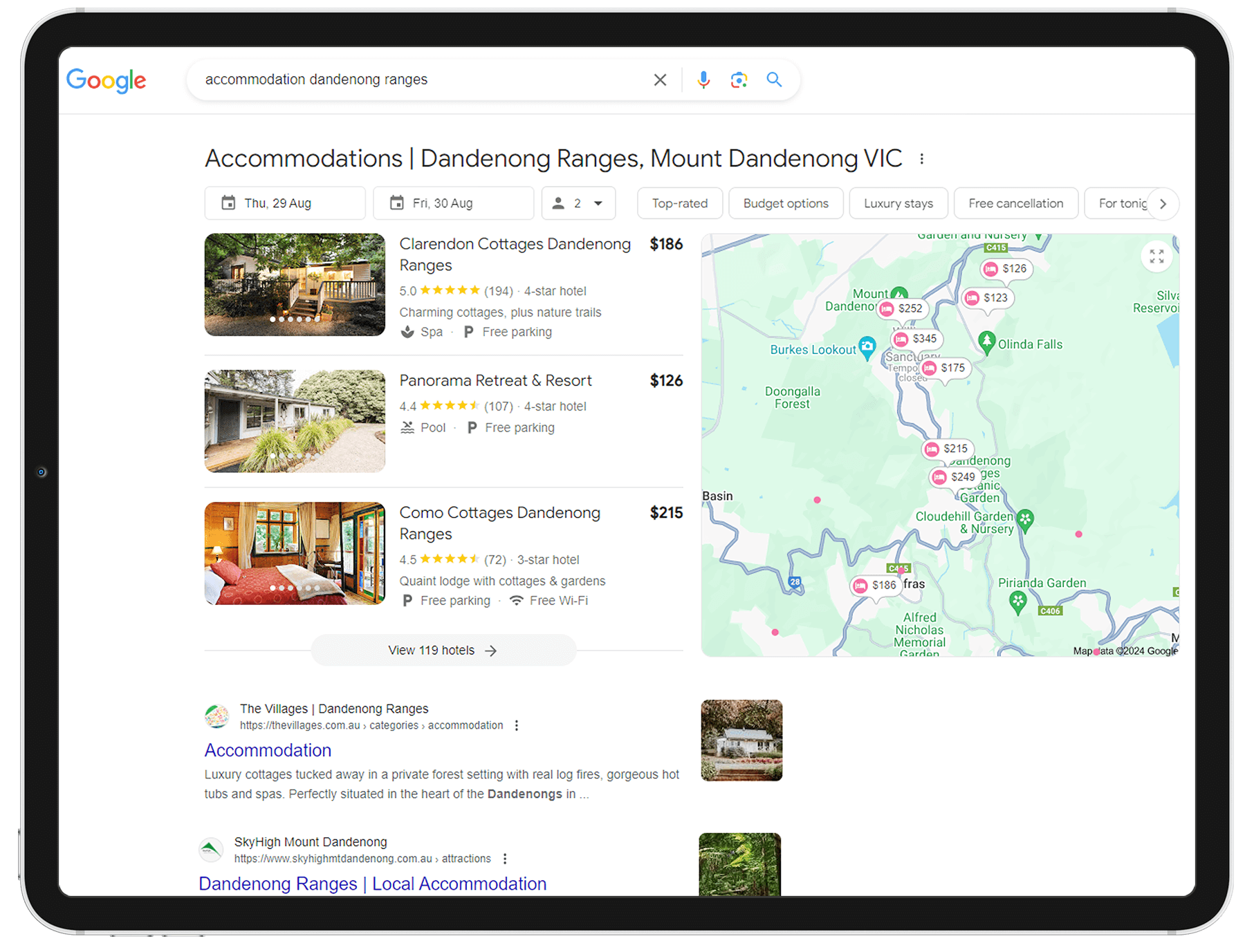Open Panorama Retreat & Resort listing
1245x952 pixels.
coord(495,381)
